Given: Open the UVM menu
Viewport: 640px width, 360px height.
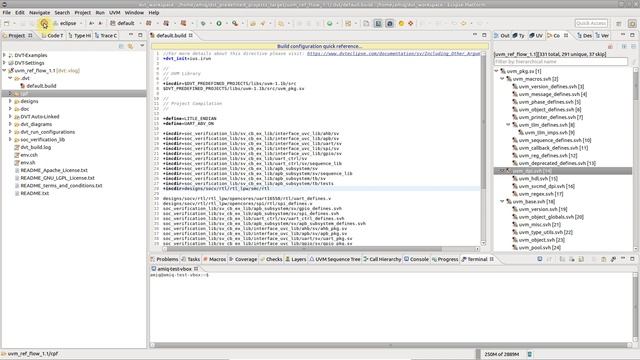Looking at the screenshot, I should [114, 13].
